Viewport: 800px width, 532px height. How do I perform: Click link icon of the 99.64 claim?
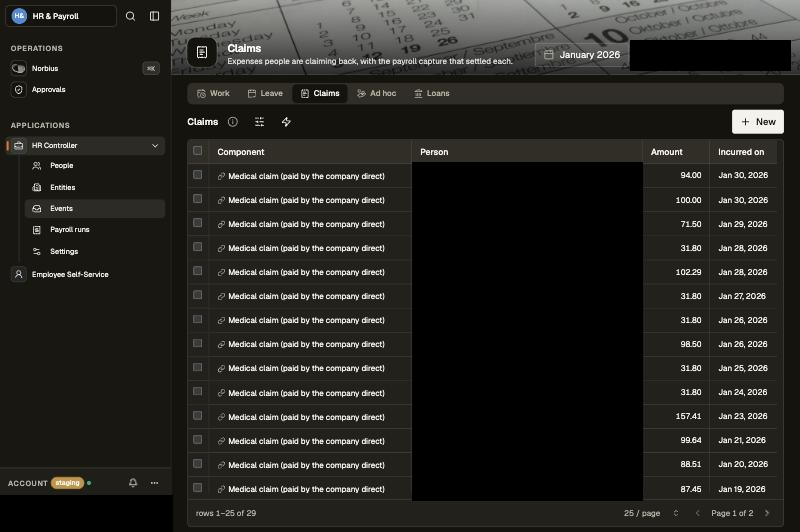click(221, 441)
